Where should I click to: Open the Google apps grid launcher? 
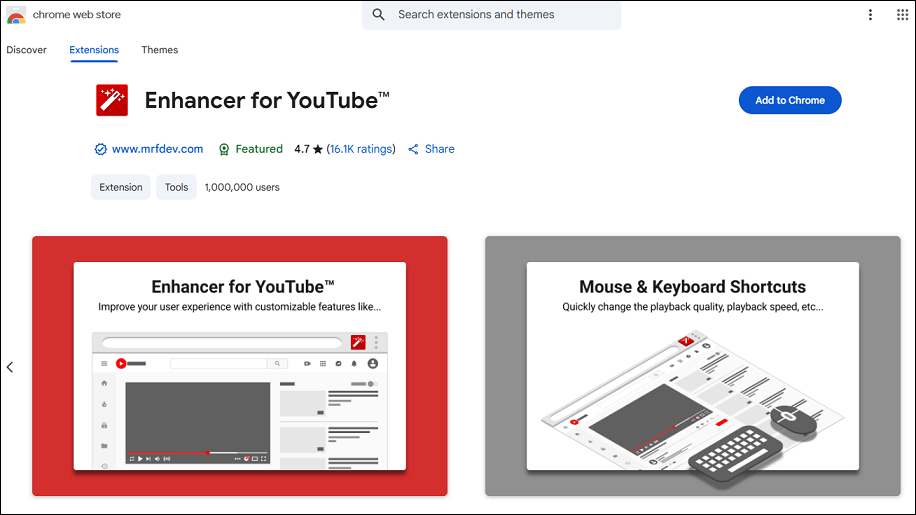(902, 15)
